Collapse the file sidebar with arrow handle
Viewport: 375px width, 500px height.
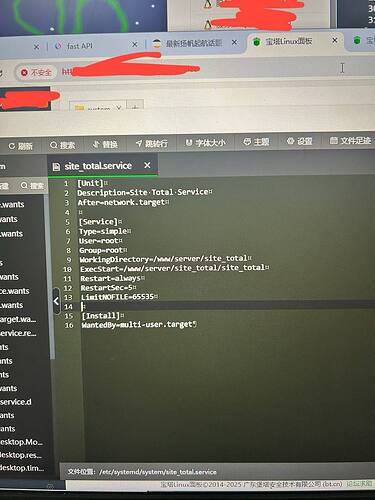coord(56,301)
